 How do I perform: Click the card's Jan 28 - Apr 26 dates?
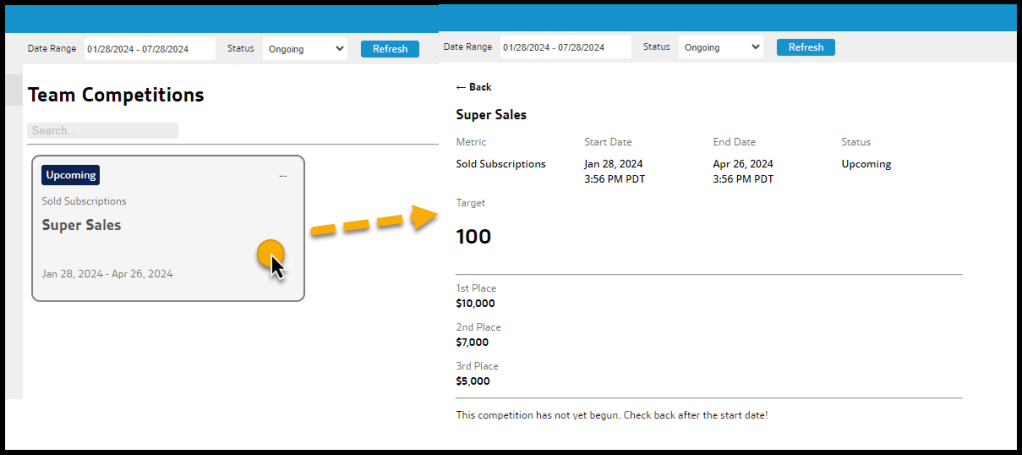pyautogui.click(x=107, y=273)
